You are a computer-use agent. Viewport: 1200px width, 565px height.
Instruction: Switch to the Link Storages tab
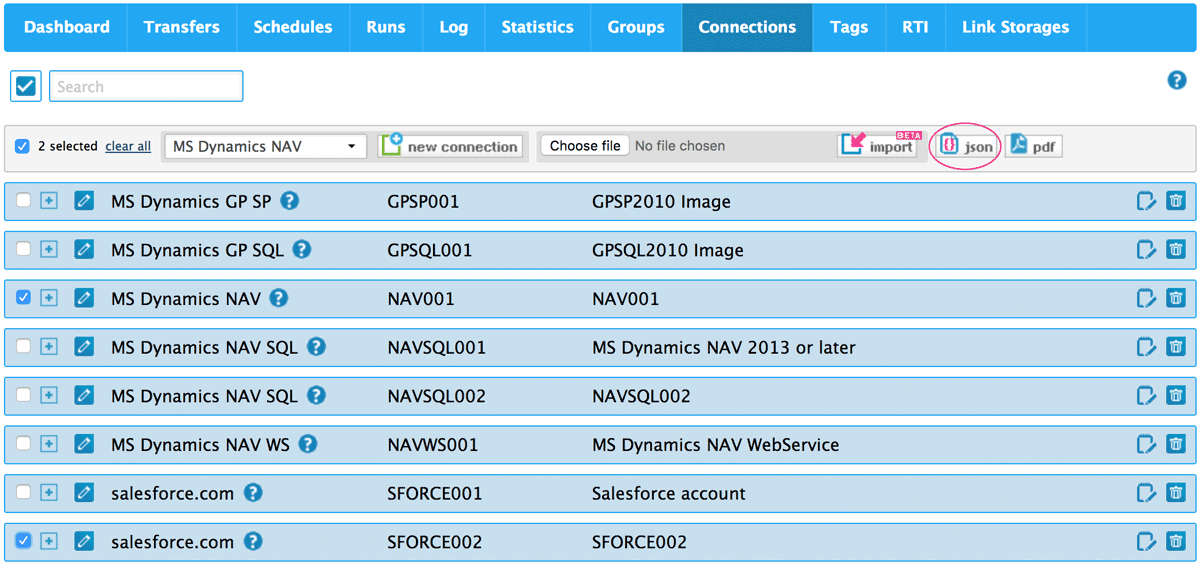pyautogui.click(x=1015, y=27)
